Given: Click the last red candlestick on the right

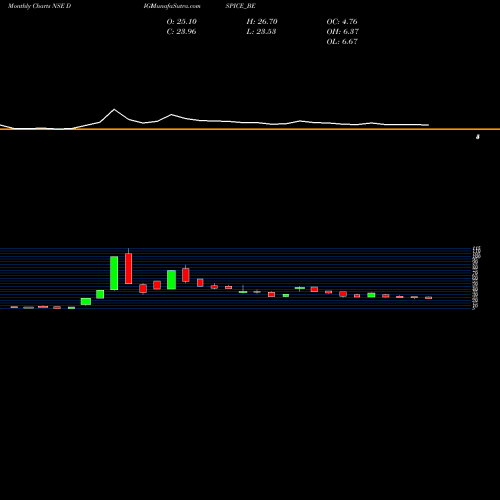Looking at the screenshot, I should click(x=428, y=298).
